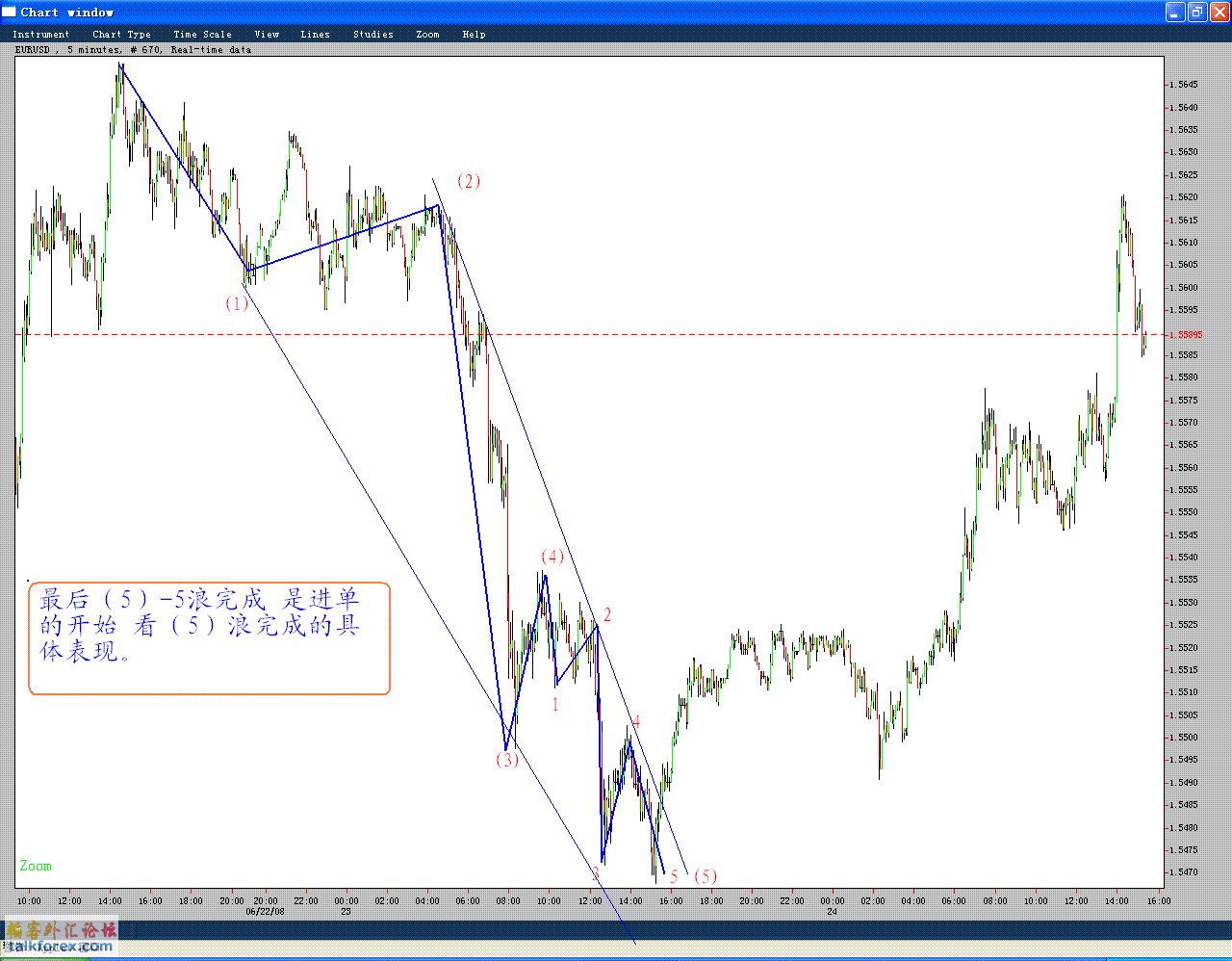Viewport: 1232px width, 961px height.
Task: Click the EURUSD 5 minutes info text
Action: pos(133,49)
